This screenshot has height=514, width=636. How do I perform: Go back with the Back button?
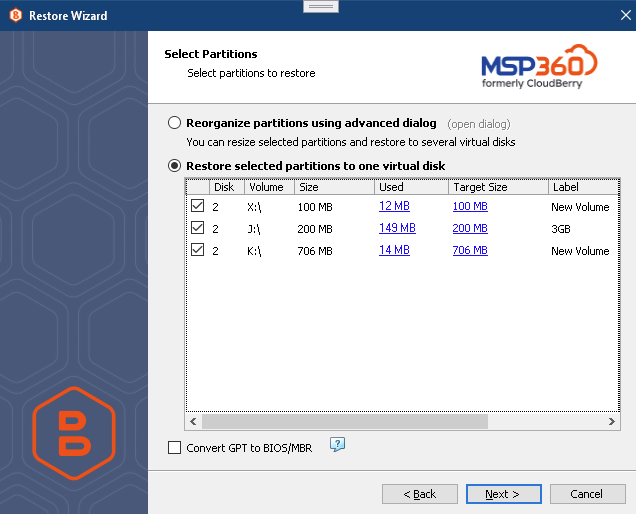coord(420,494)
